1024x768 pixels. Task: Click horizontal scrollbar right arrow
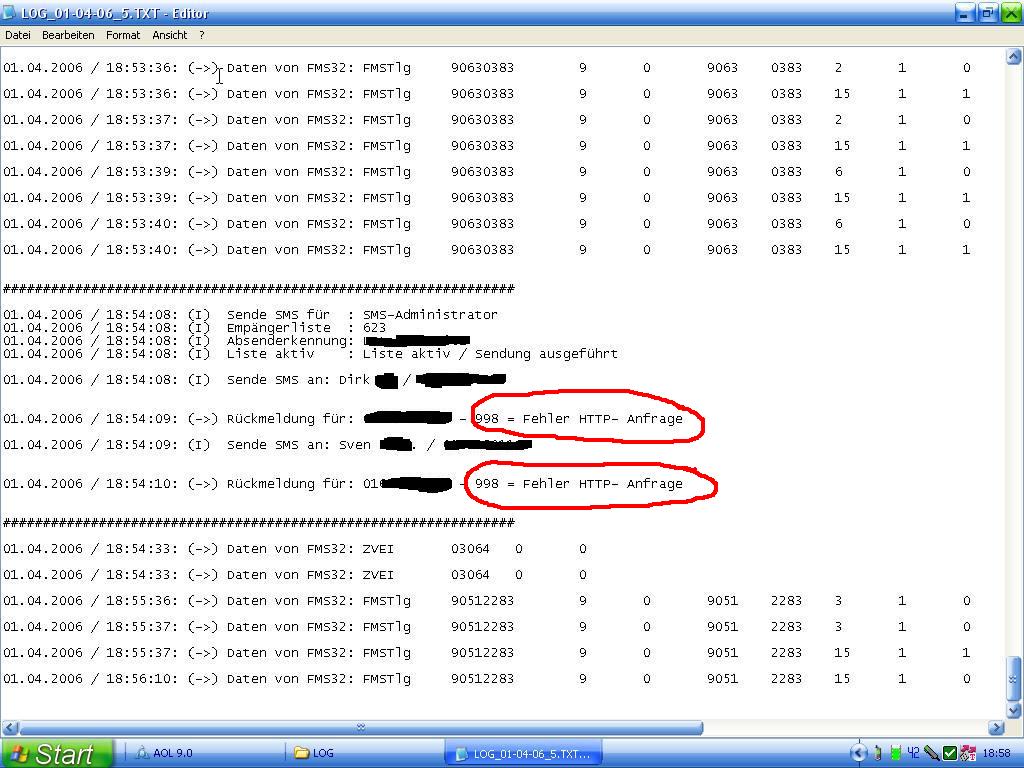tap(996, 728)
